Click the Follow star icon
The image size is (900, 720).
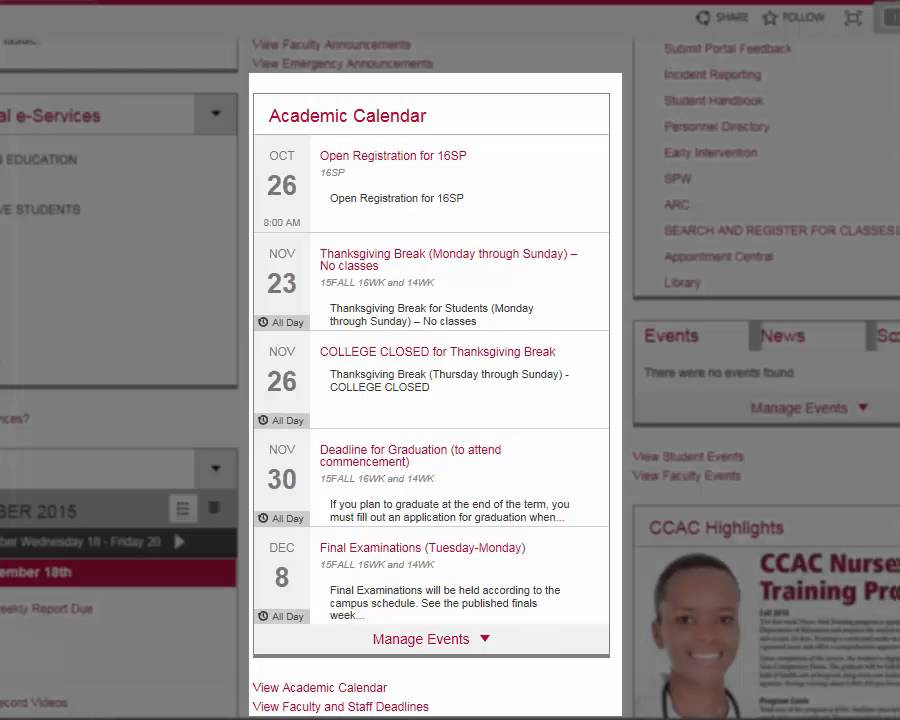pos(770,18)
